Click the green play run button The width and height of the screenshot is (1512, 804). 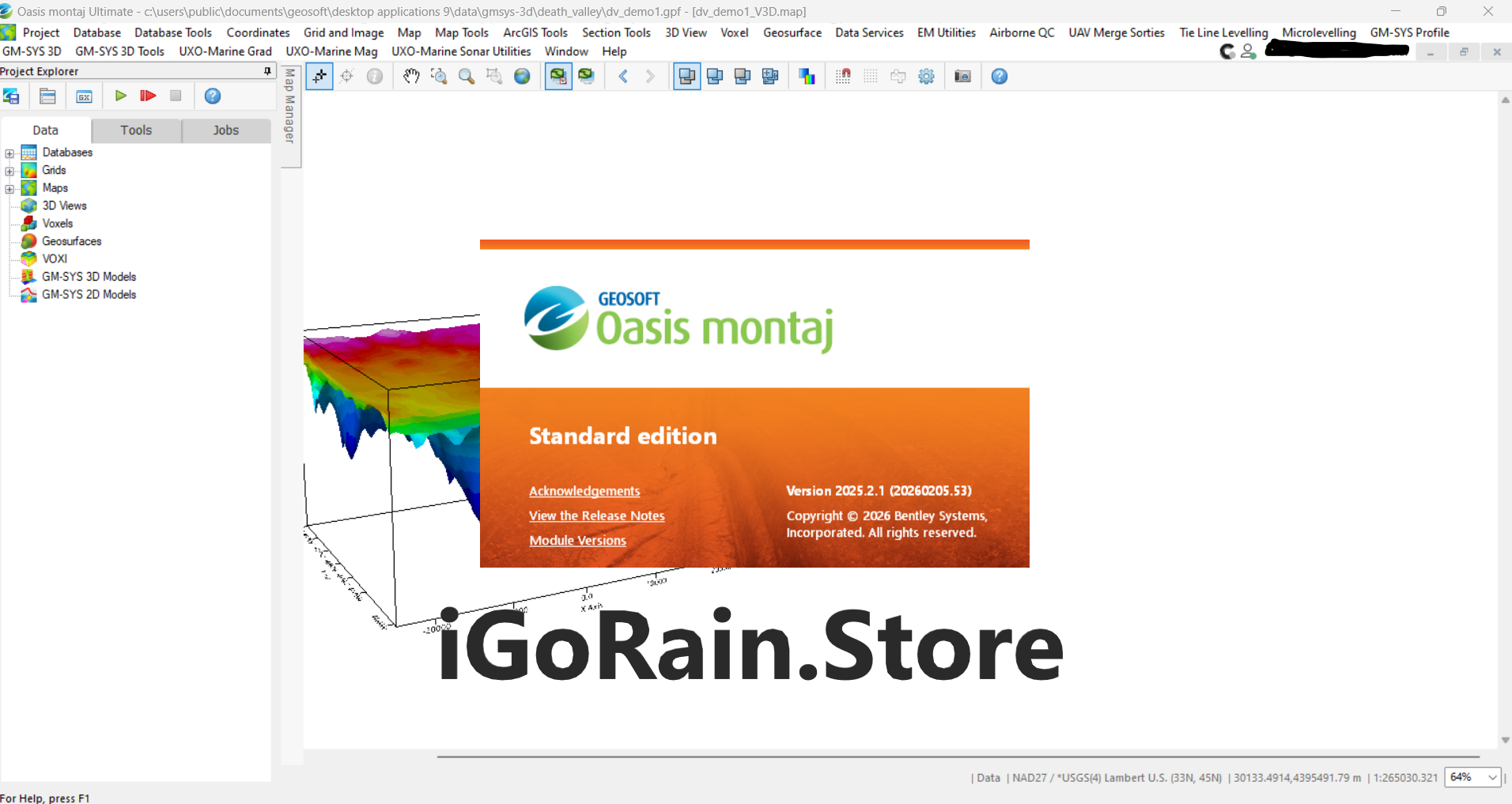point(121,96)
